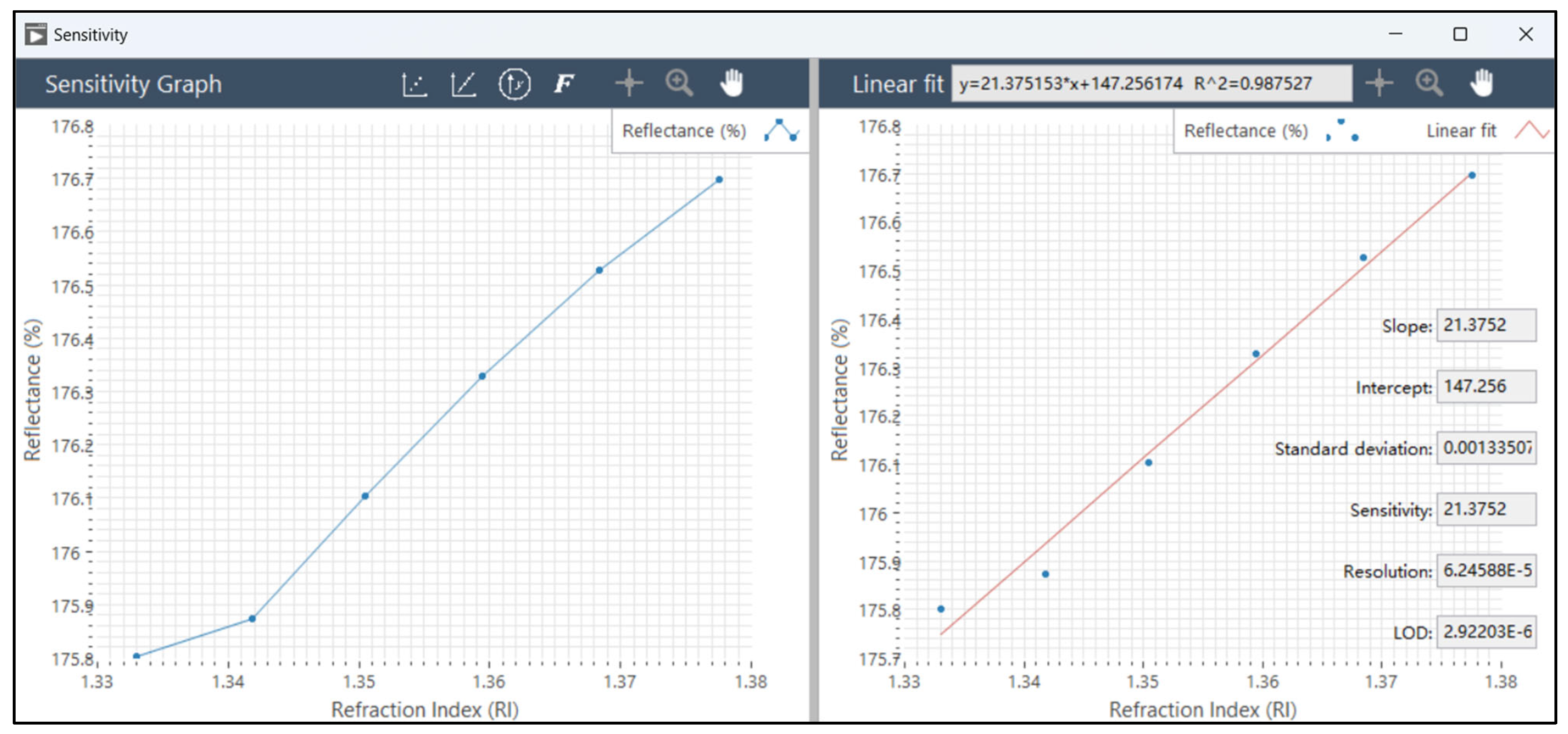Click the Reflectance scatter legend swatch in right graph
The width and height of the screenshot is (1568, 734).
pyautogui.click(x=1342, y=131)
